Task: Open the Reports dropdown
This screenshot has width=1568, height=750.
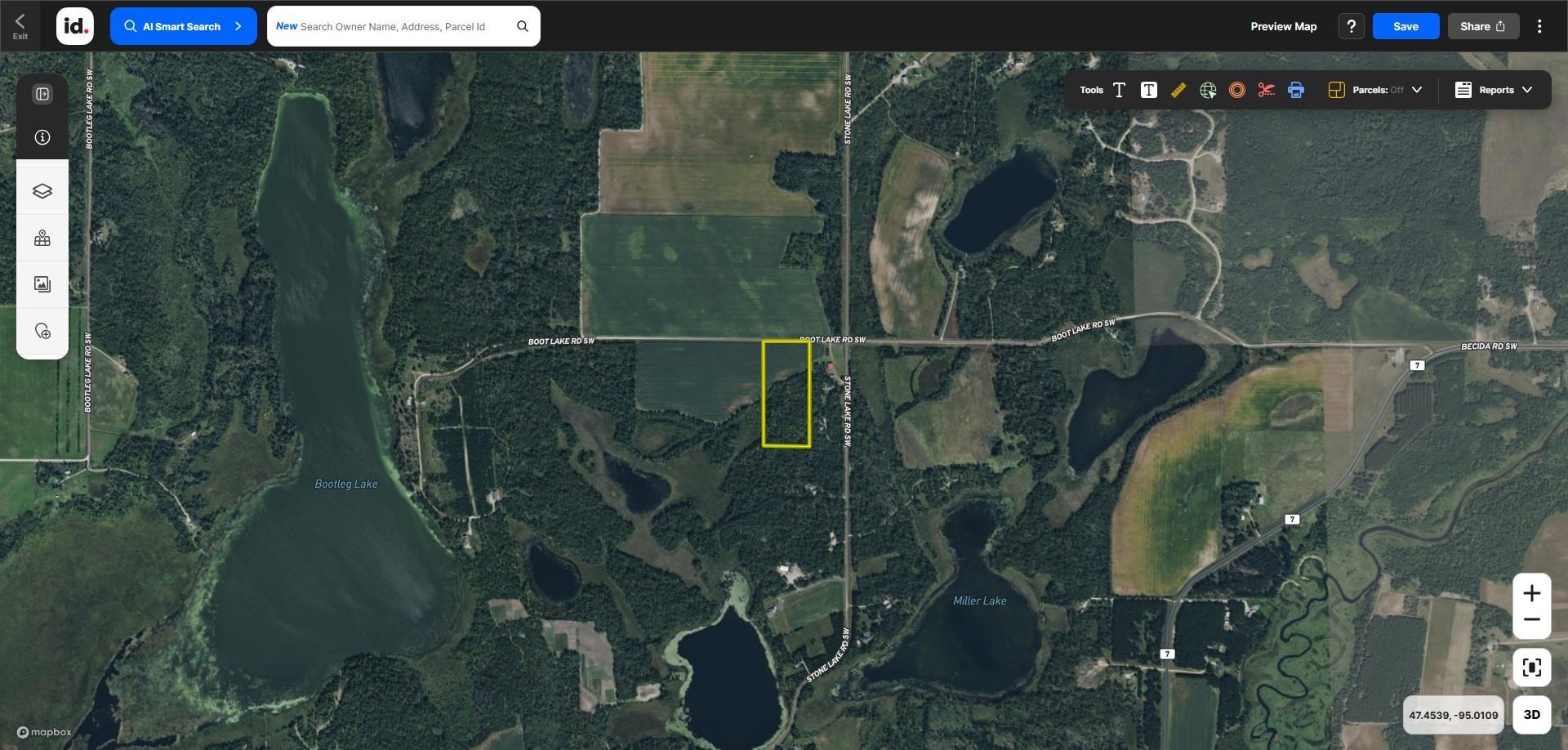Action: click(x=1494, y=90)
